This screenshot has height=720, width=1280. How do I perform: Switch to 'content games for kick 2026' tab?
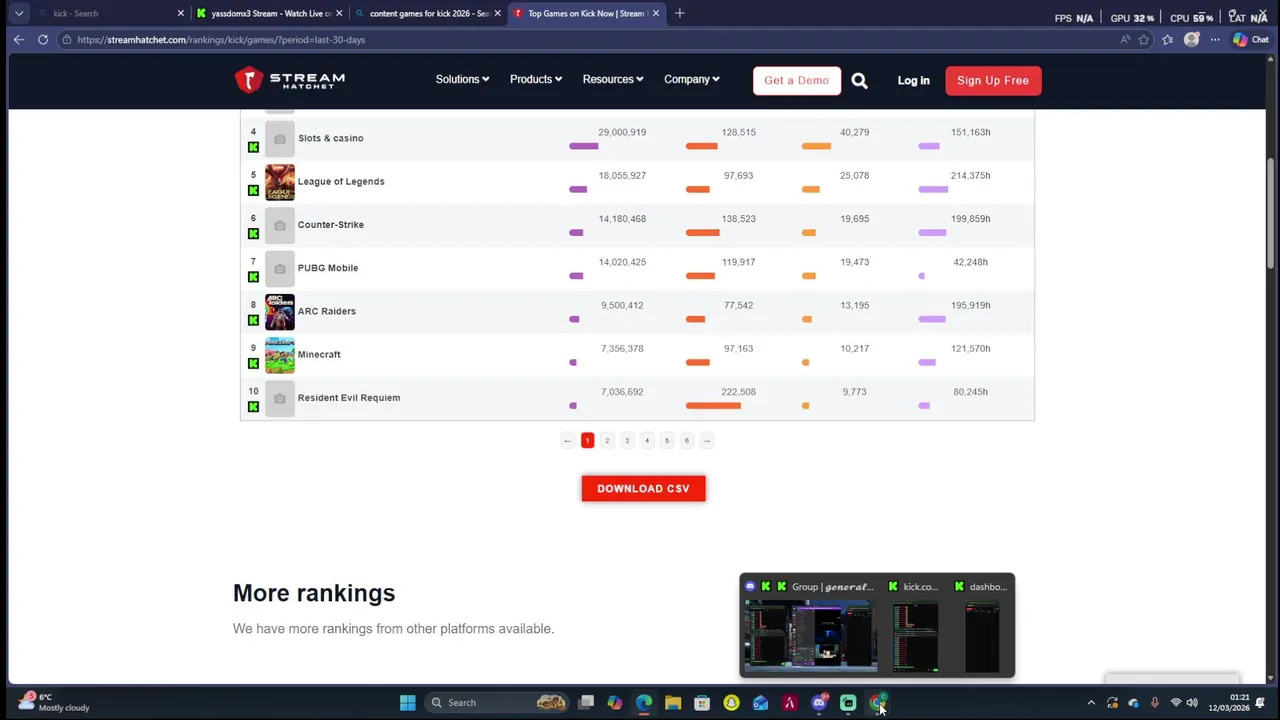(428, 13)
